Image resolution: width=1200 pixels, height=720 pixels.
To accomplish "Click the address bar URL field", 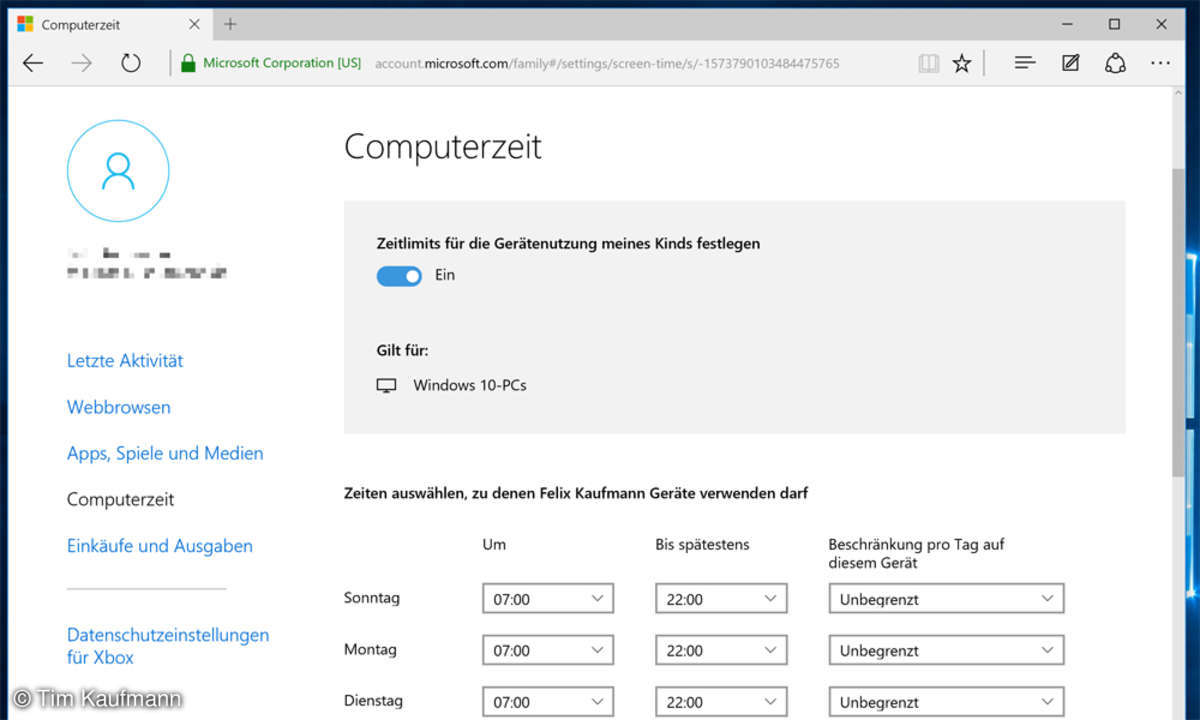I will coord(607,63).
